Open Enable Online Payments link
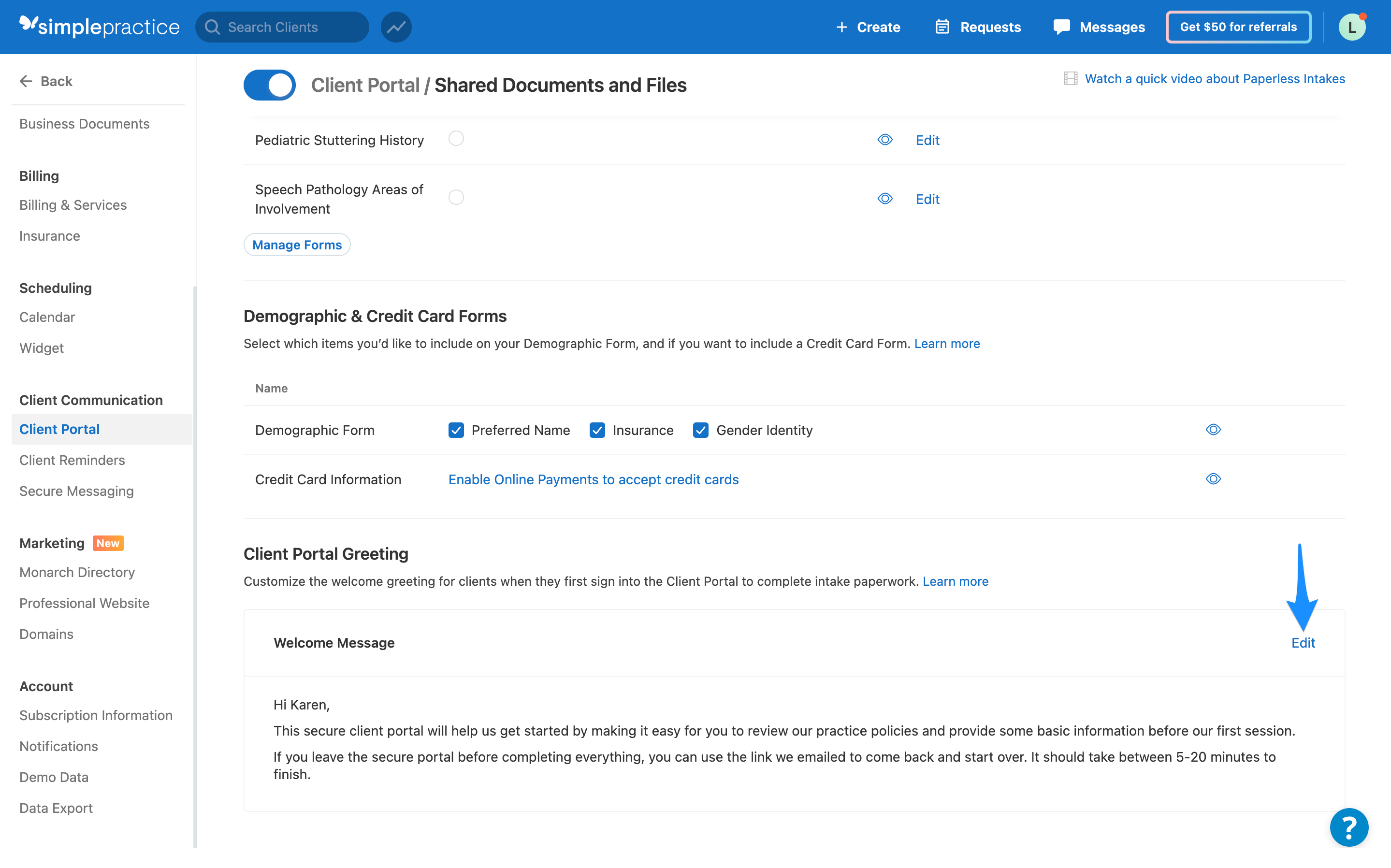The height and width of the screenshot is (868, 1391). click(x=593, y=479)
